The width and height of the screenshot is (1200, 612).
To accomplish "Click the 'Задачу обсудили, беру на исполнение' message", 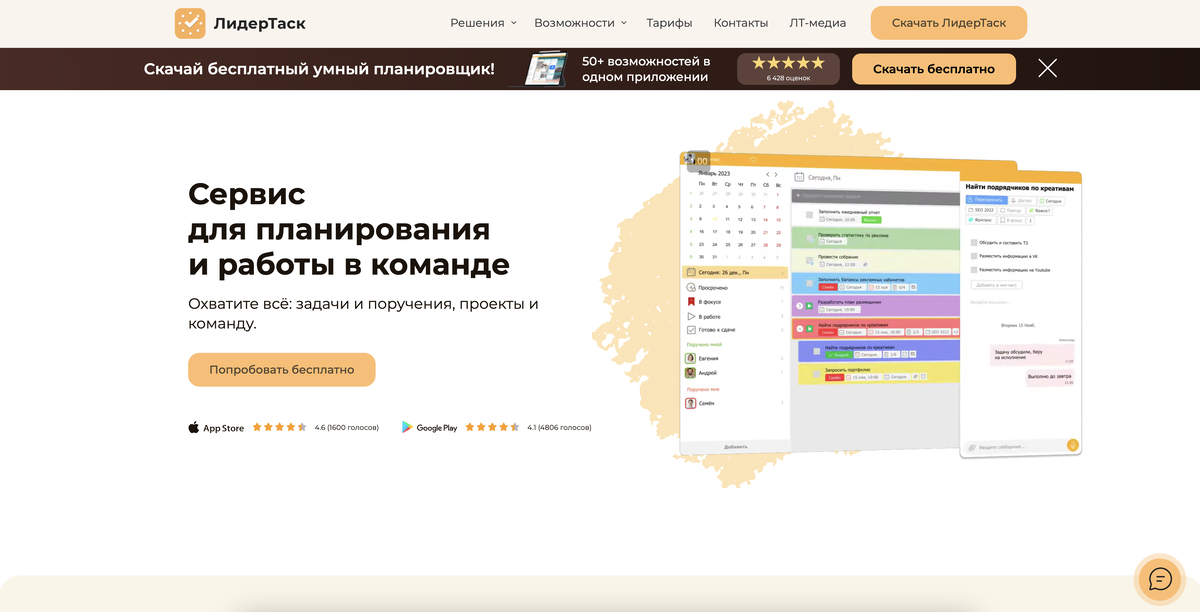I will 1032,354.
